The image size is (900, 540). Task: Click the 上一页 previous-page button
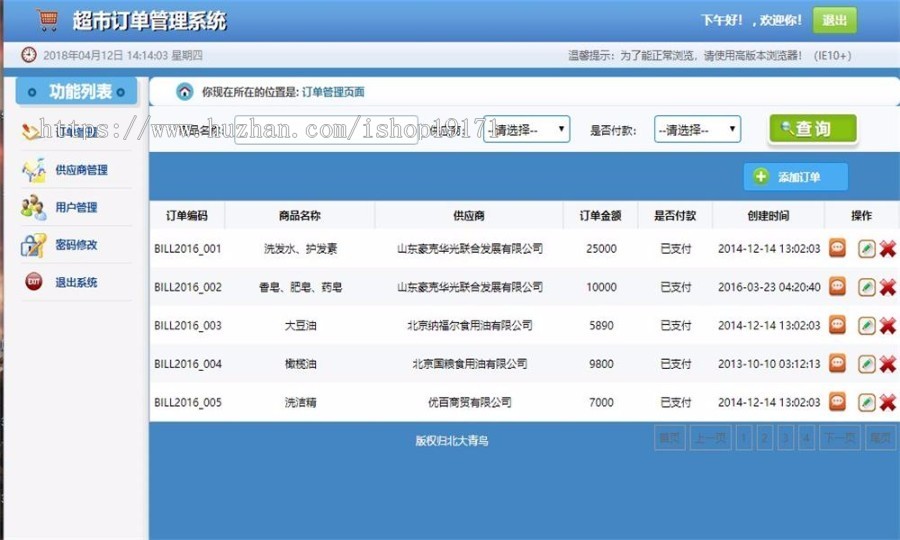[x=711, y=438]
